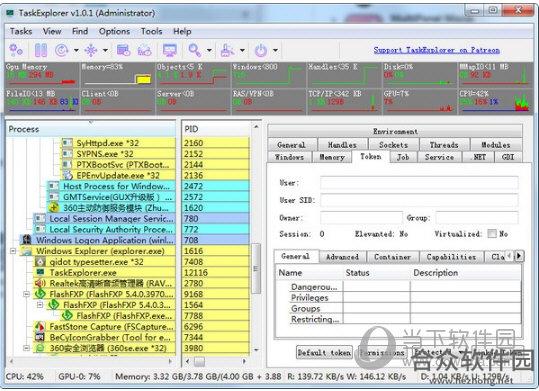Switch to the Handles tab

(x=342, y=145)
